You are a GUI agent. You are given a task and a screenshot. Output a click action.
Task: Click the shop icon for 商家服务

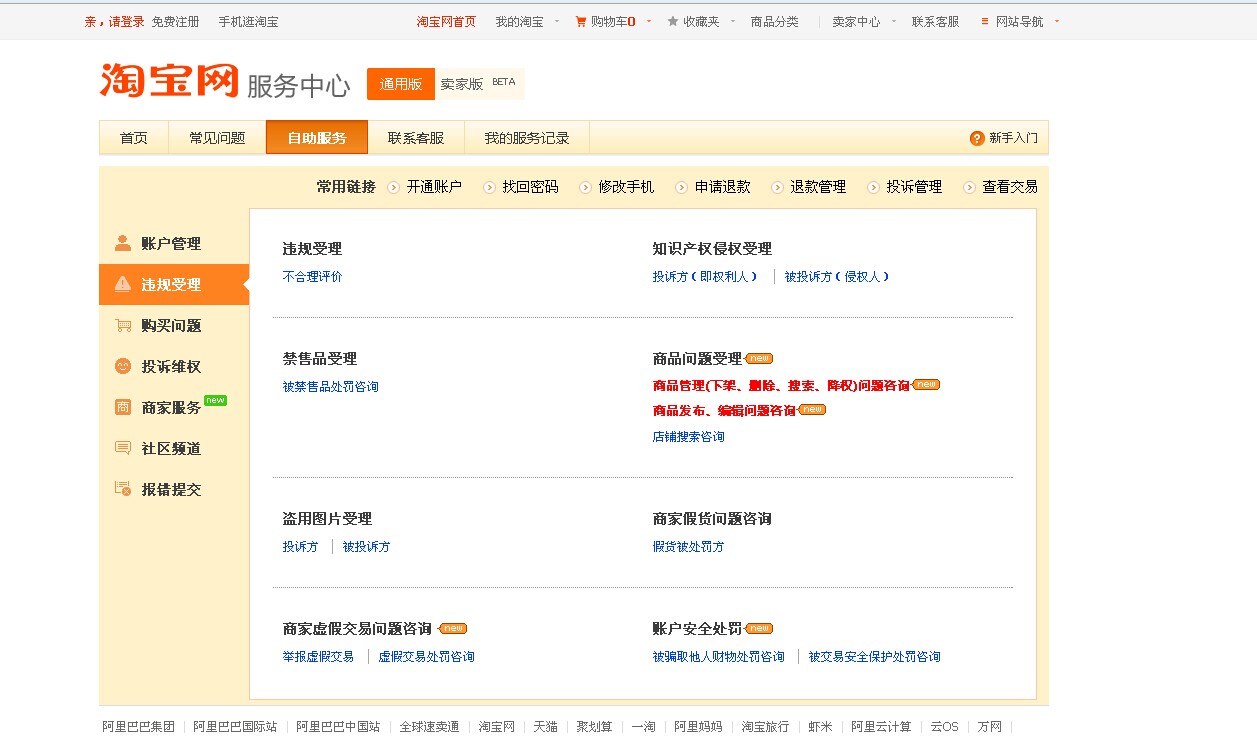[x=123, y=407]
